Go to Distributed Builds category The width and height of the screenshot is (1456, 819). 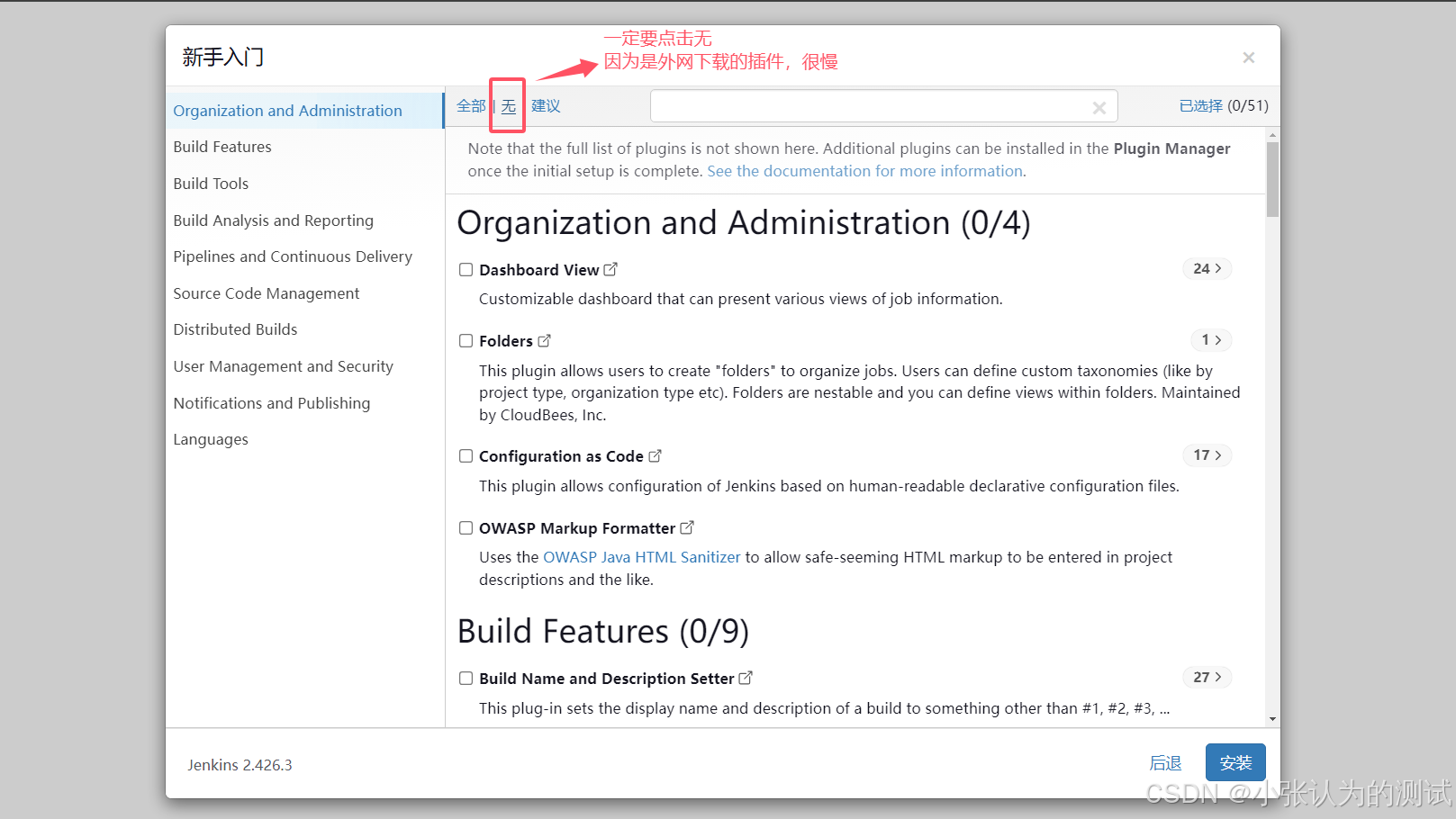[235, 329]
